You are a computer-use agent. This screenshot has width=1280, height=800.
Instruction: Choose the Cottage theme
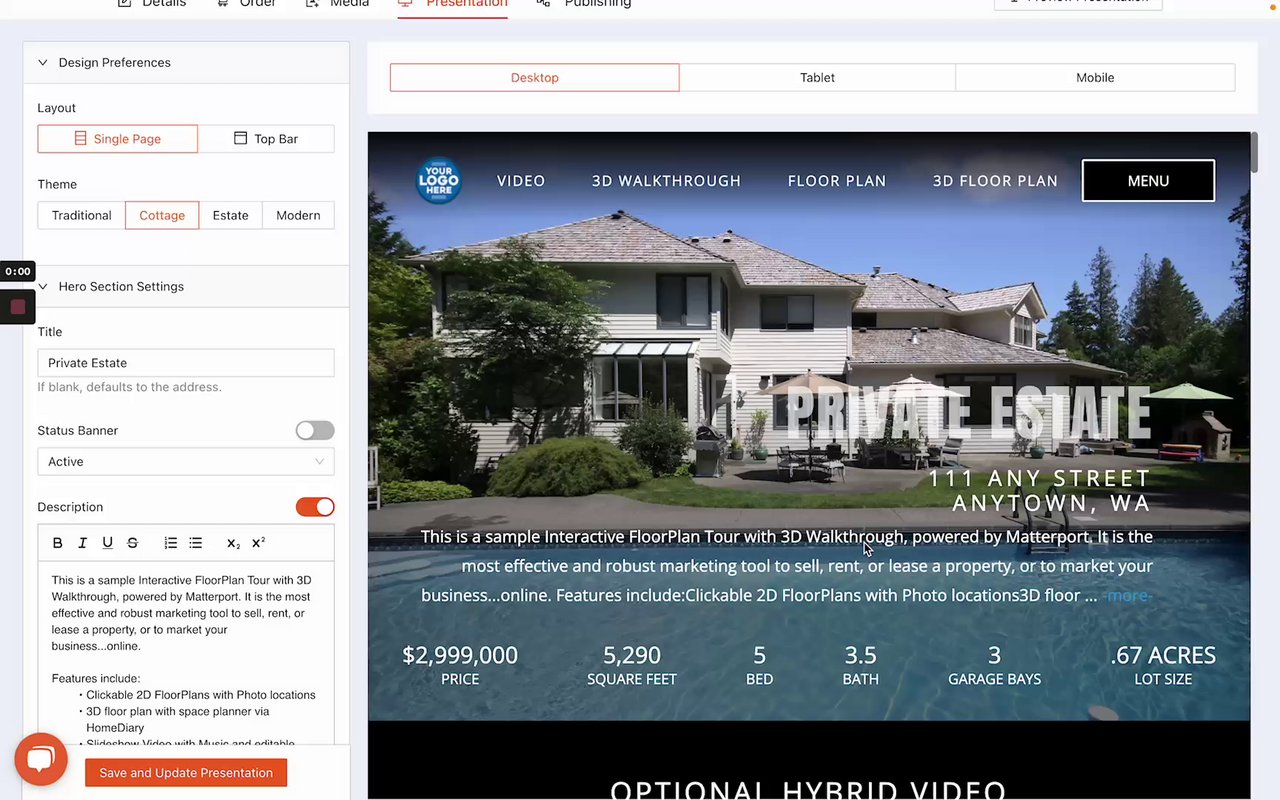pos(162,215)
